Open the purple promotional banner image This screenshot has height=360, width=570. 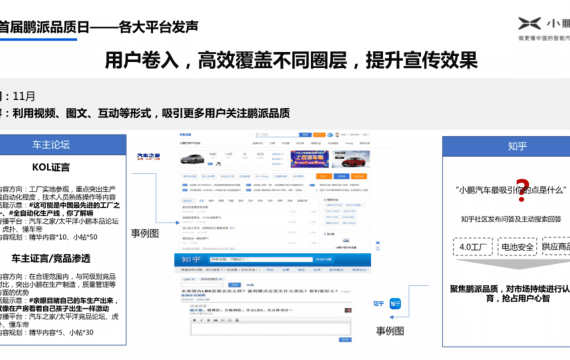pyautogui.click(x=310, y=159)
